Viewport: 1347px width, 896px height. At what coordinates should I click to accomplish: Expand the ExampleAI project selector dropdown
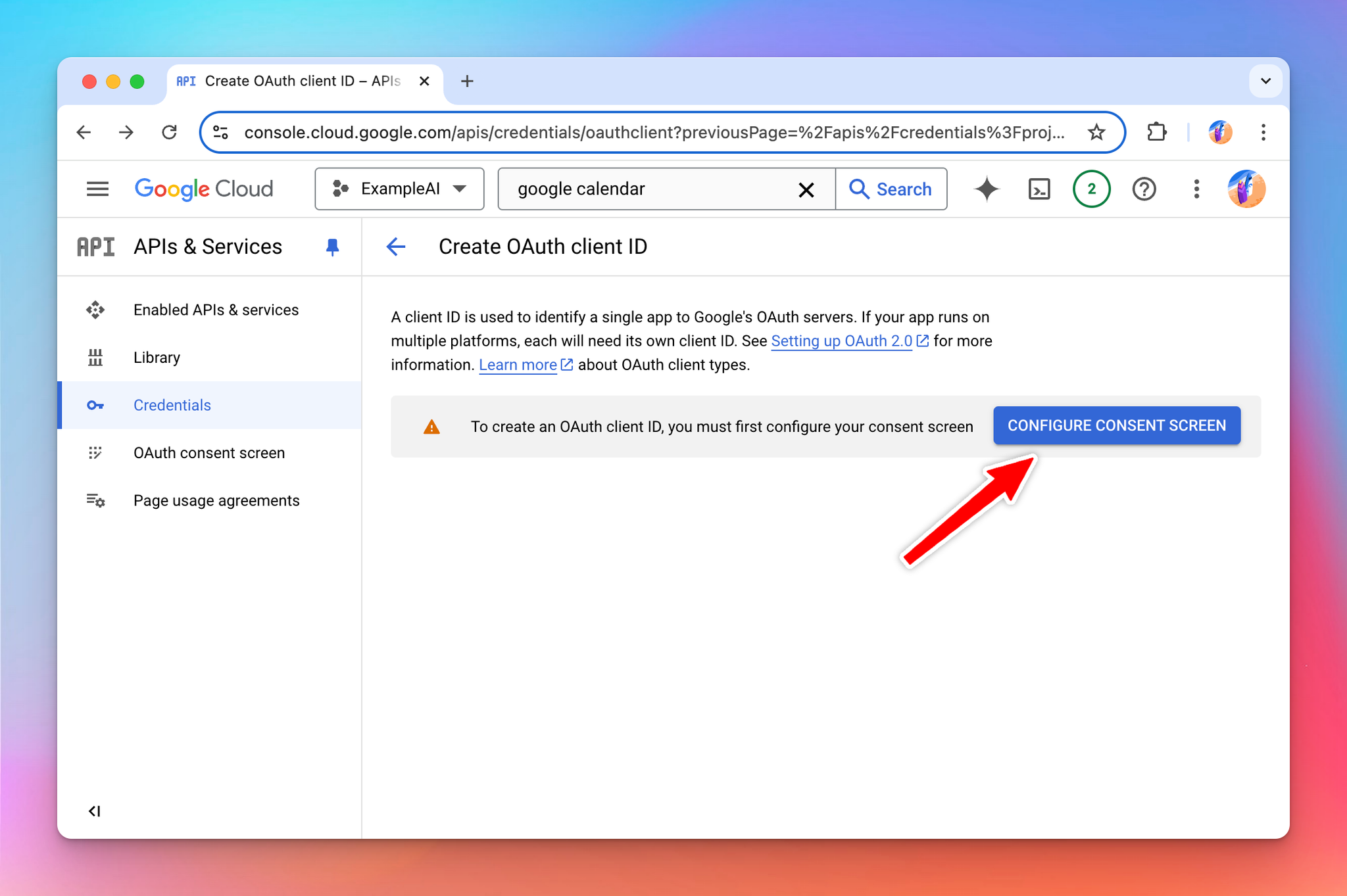pos(399,189)
